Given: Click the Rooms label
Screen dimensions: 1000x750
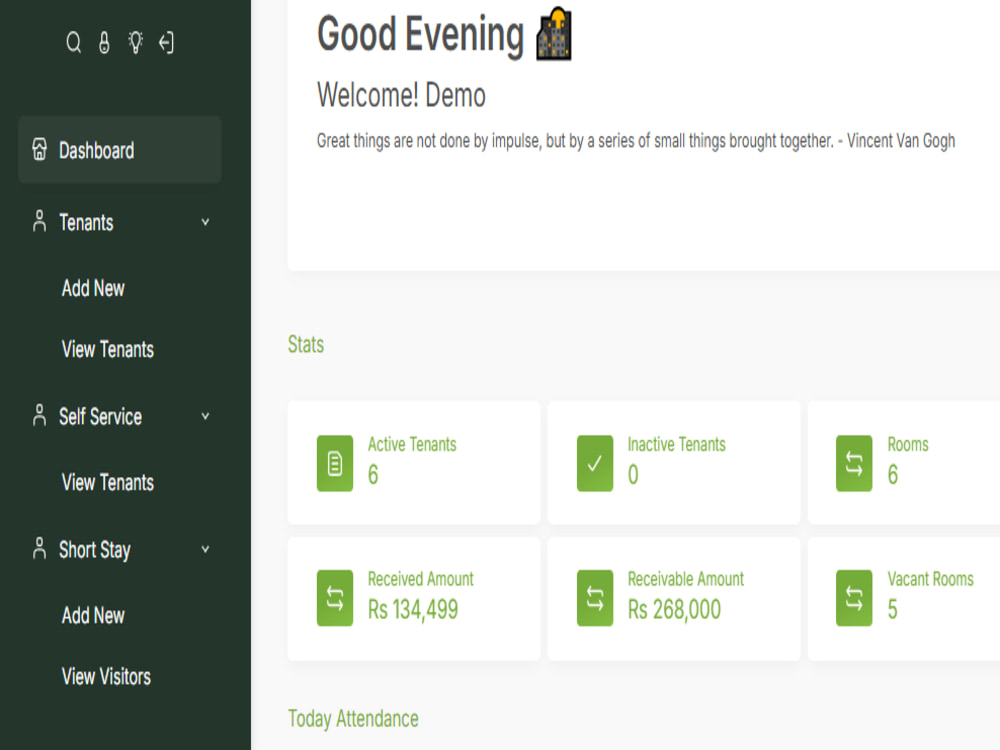Looking at the screenshot, I should (908, 445).
